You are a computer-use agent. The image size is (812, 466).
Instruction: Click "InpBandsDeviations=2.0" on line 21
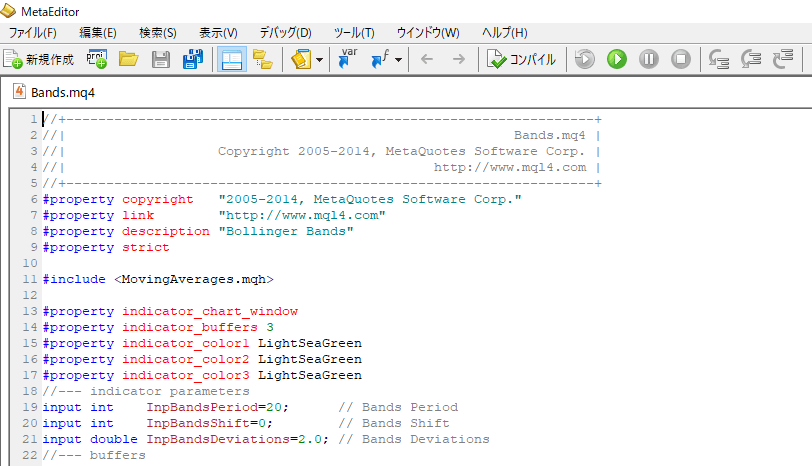pos(234,439)
